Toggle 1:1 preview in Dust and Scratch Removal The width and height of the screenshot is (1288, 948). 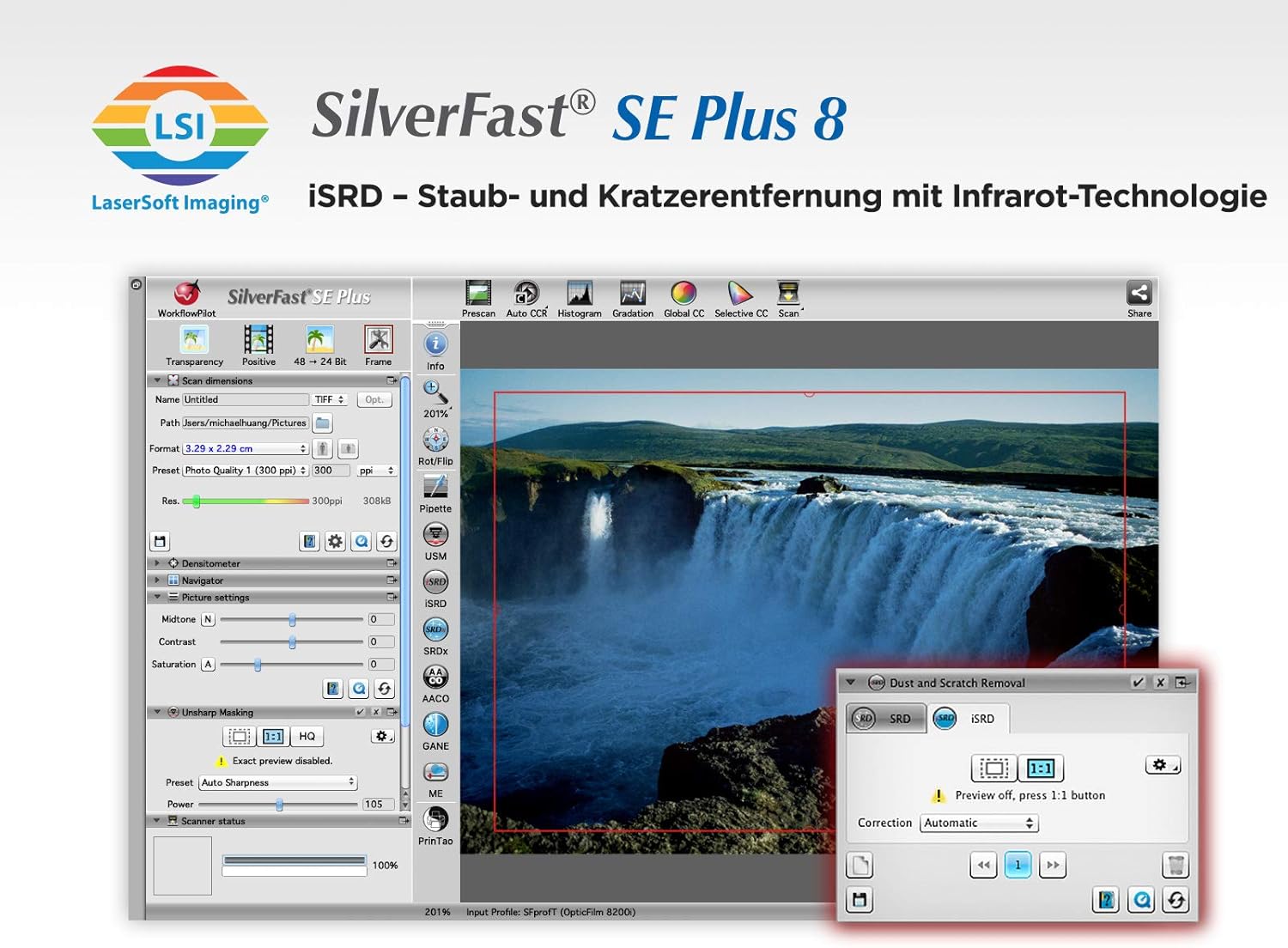pyautogui.click(x=1041, y=768)
